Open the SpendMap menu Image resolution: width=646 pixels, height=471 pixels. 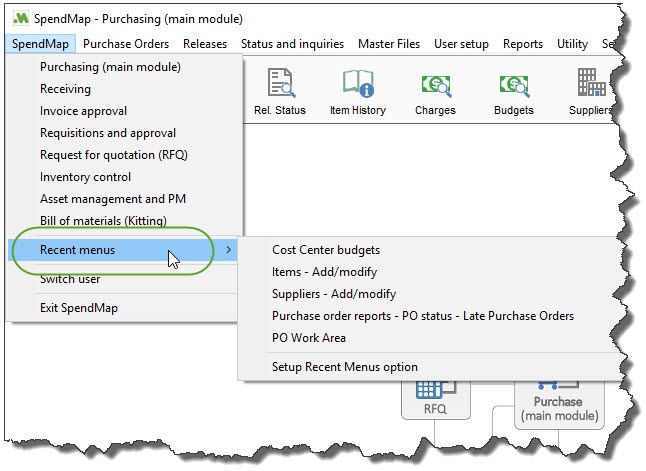40,44
